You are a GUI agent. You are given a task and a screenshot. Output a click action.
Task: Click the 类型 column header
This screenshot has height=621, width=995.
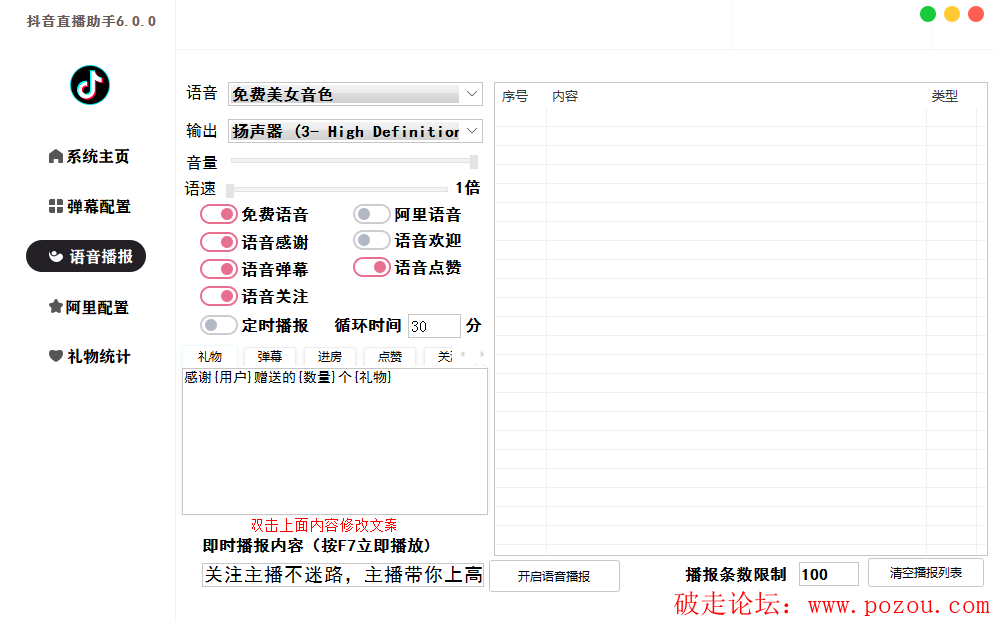[944, 96]
